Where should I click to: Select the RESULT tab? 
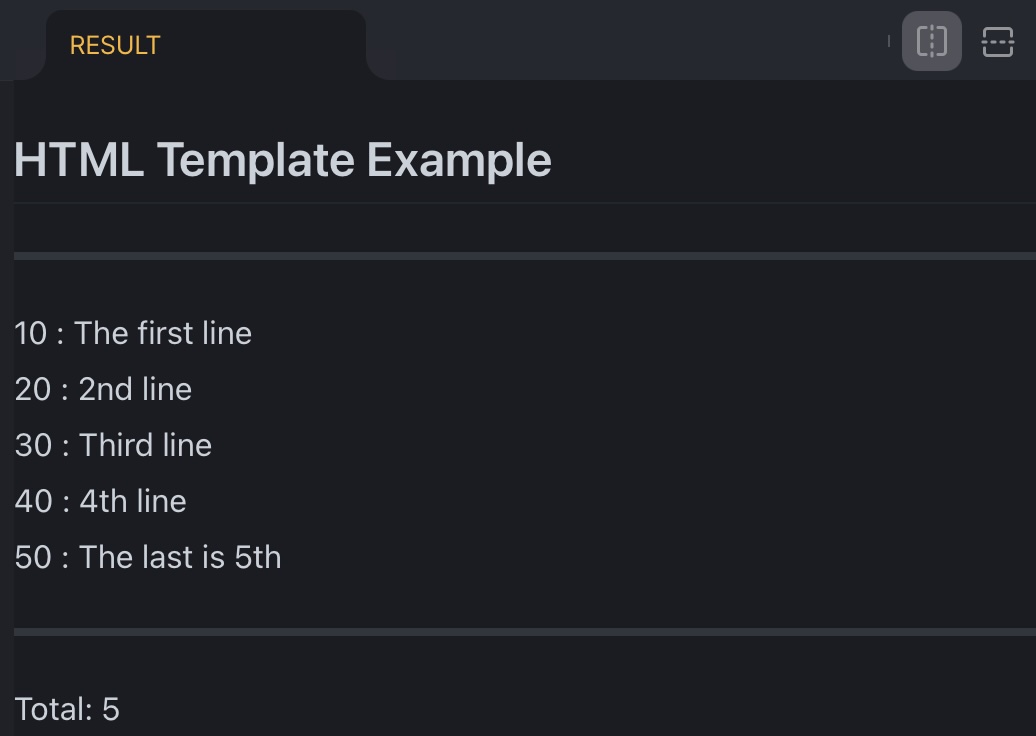point(115,45)
